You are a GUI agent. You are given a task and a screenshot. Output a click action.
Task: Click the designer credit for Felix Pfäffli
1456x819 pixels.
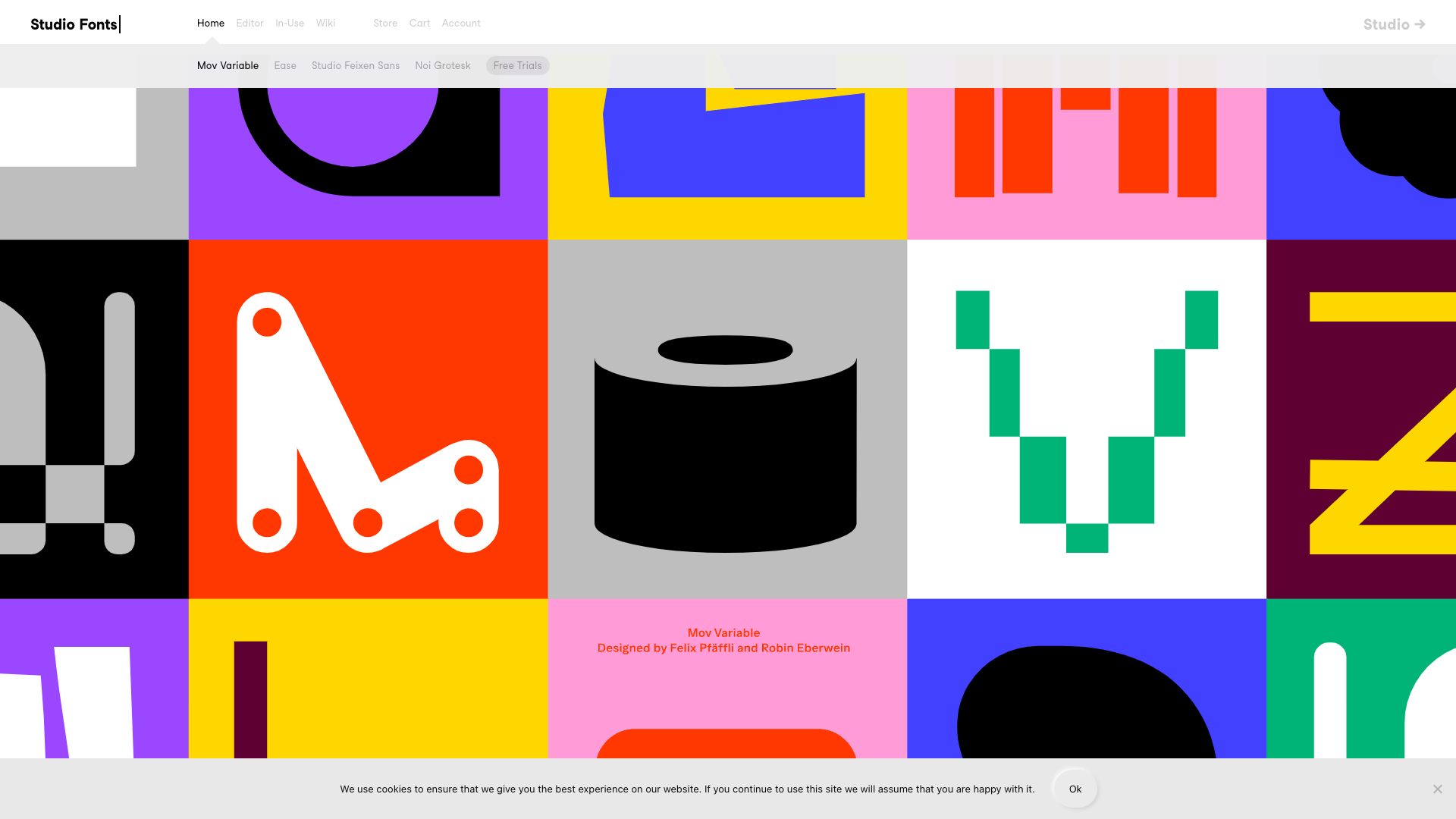pos(723,648)
